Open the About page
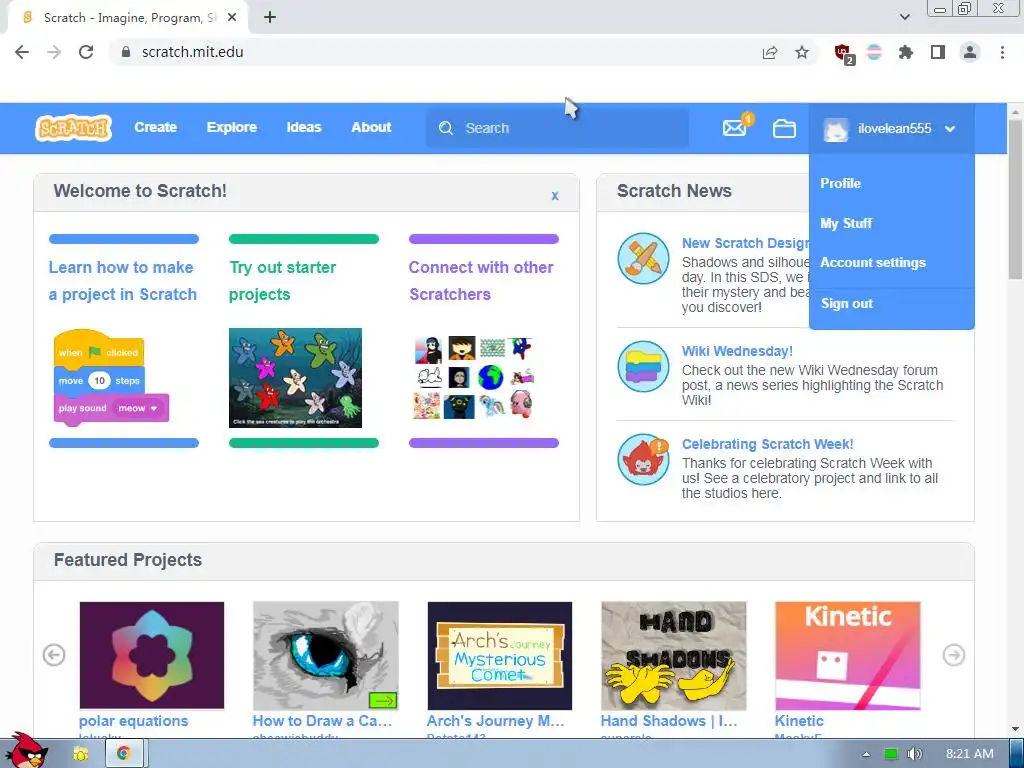1024x768 pixels. pyautogui.click(x=371, y=127)
